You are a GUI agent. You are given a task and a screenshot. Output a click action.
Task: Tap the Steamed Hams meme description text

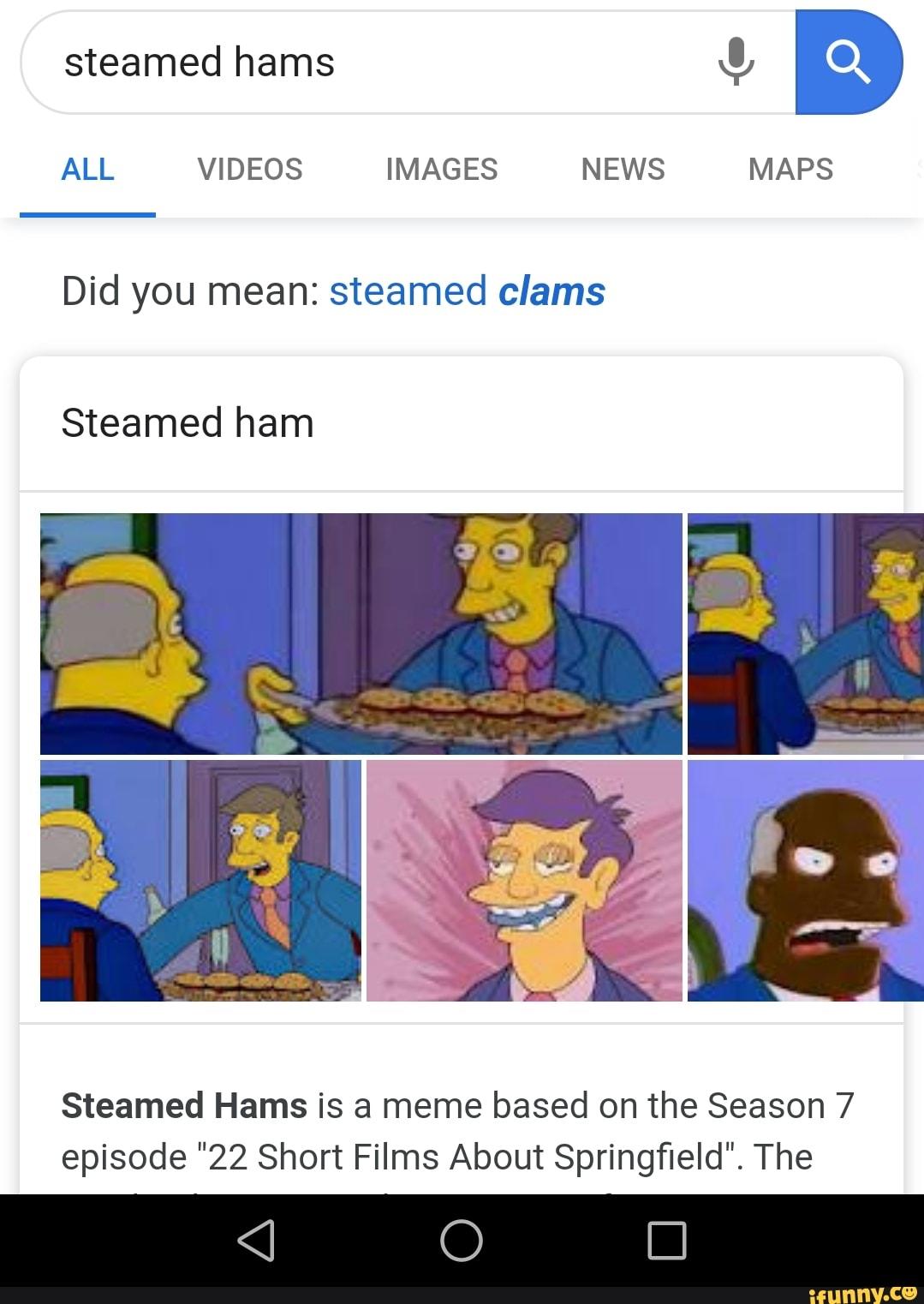tap(458, 1131)
